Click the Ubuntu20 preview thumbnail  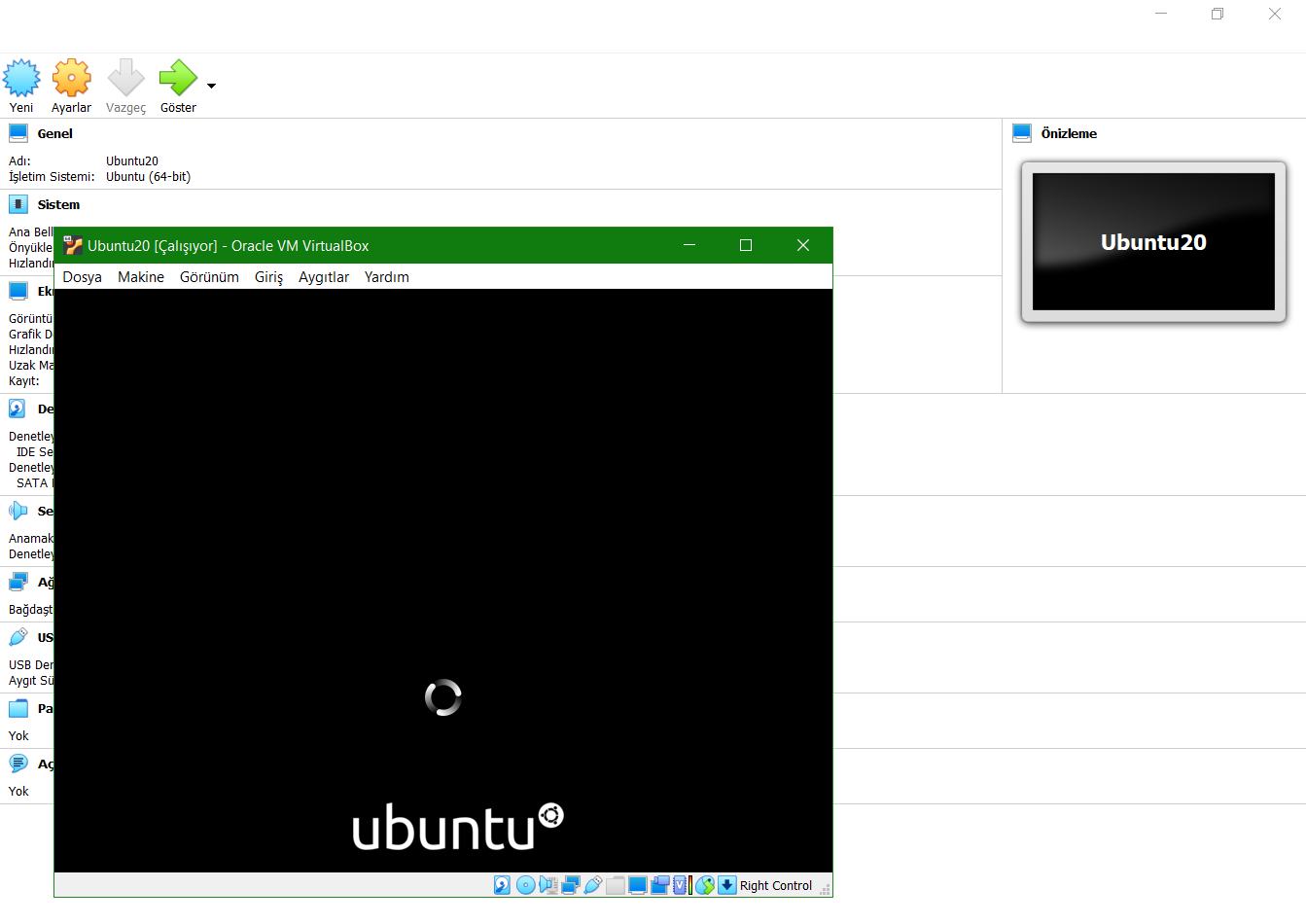pos(1153,241)
